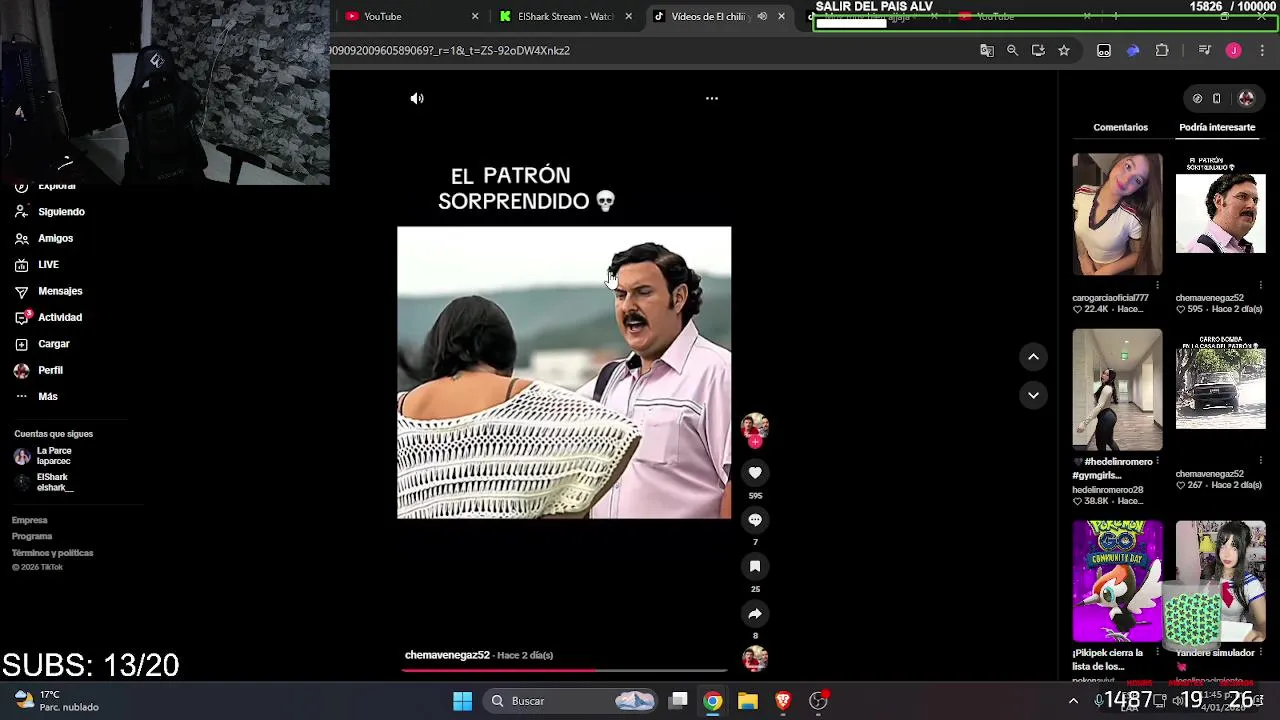Image resolution: width=1280 pixels, height=720 pixels.
Task: Open the Empresa footer link
Action: point(29,520)
